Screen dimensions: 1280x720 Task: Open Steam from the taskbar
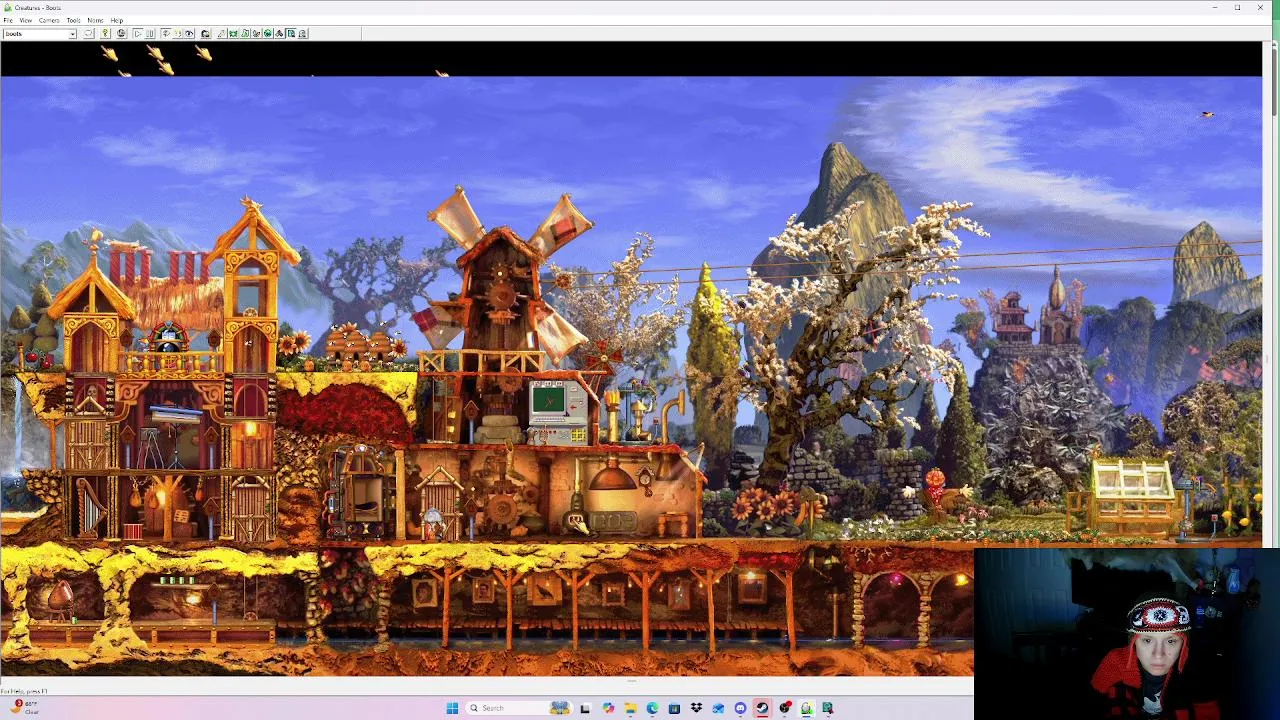pyautogui.click(x=762, y=708)
